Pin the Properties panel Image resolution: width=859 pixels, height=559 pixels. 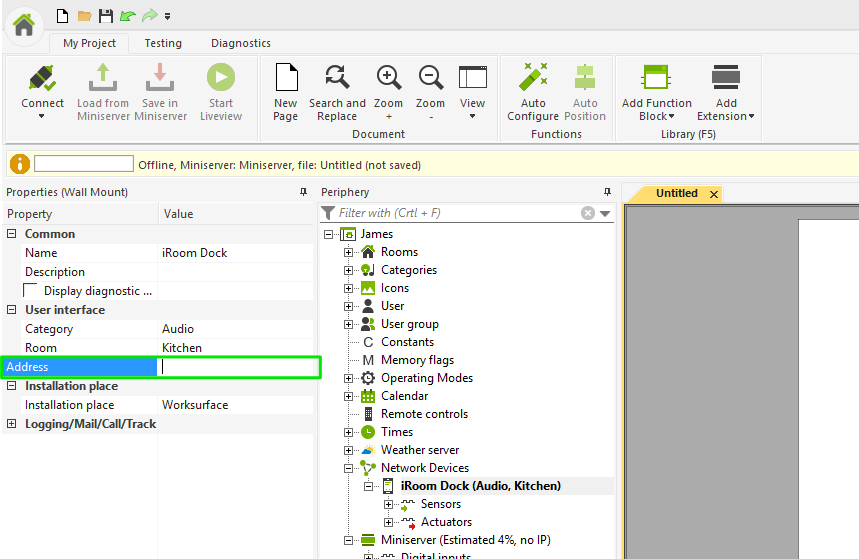(303, 191)
